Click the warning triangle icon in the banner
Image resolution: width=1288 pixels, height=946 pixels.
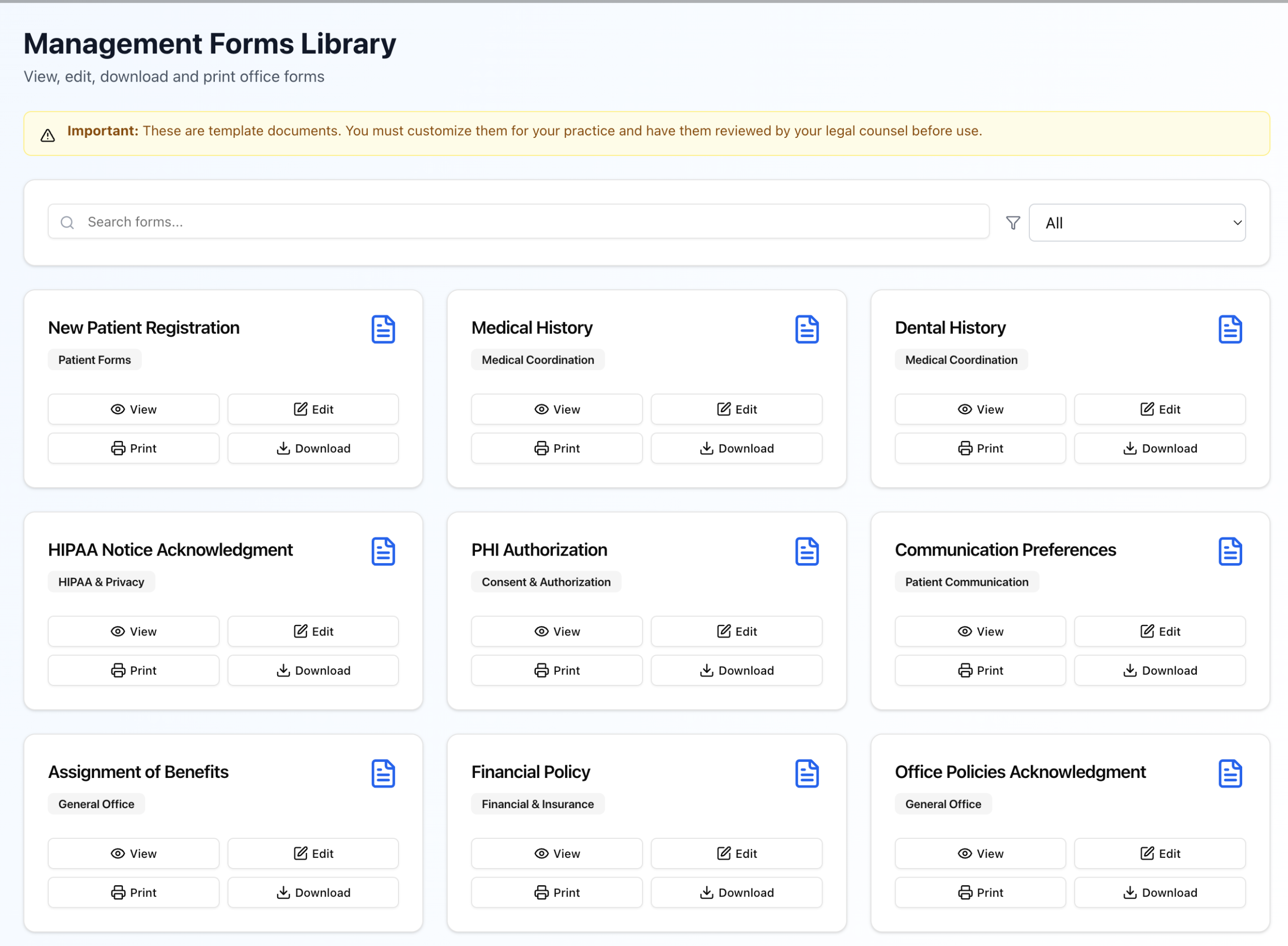click(x=48, y=135)
